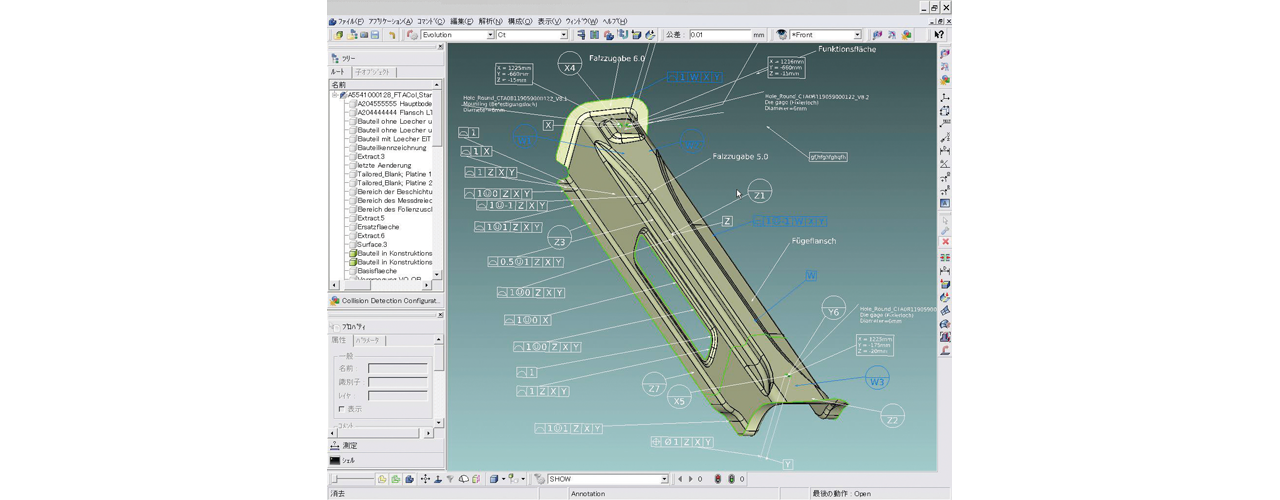Image resolution: width=1280 pixels, height=500 pixels.
Task: Toggle checkbox next to Bereich der Beschichtu
Action: tap(353, 192)
